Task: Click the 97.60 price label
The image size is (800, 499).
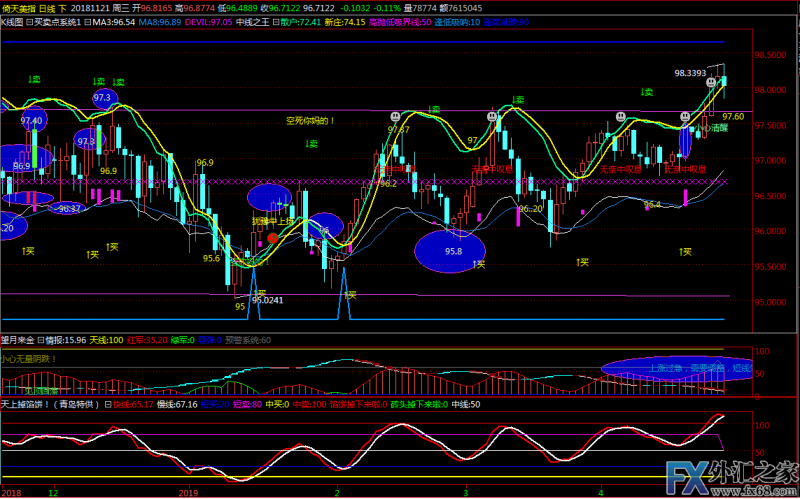Action: (733, 117)
